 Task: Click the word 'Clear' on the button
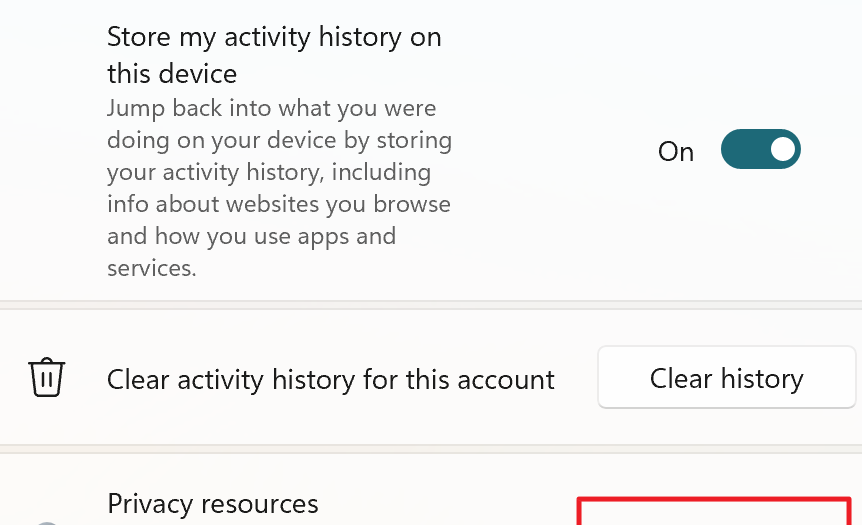click(681, 378)
